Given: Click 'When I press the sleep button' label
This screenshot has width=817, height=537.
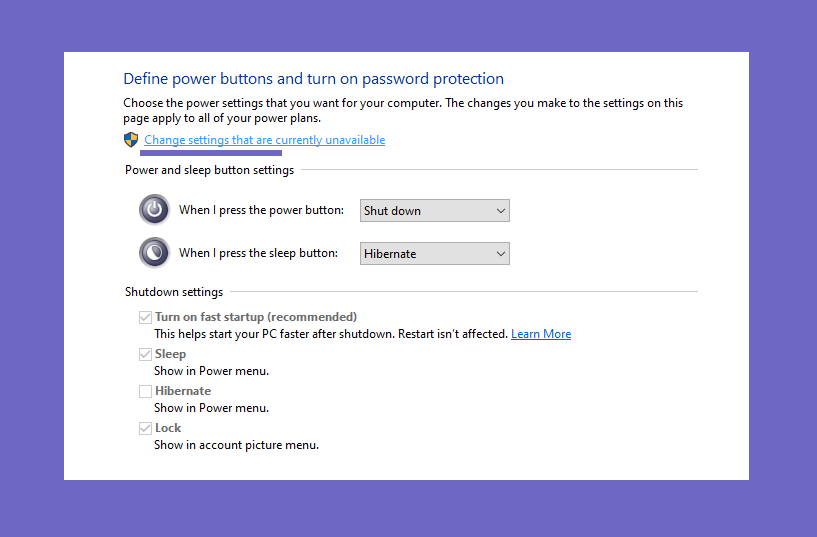Looking at the screenshot, I should [x=258, y=253].
